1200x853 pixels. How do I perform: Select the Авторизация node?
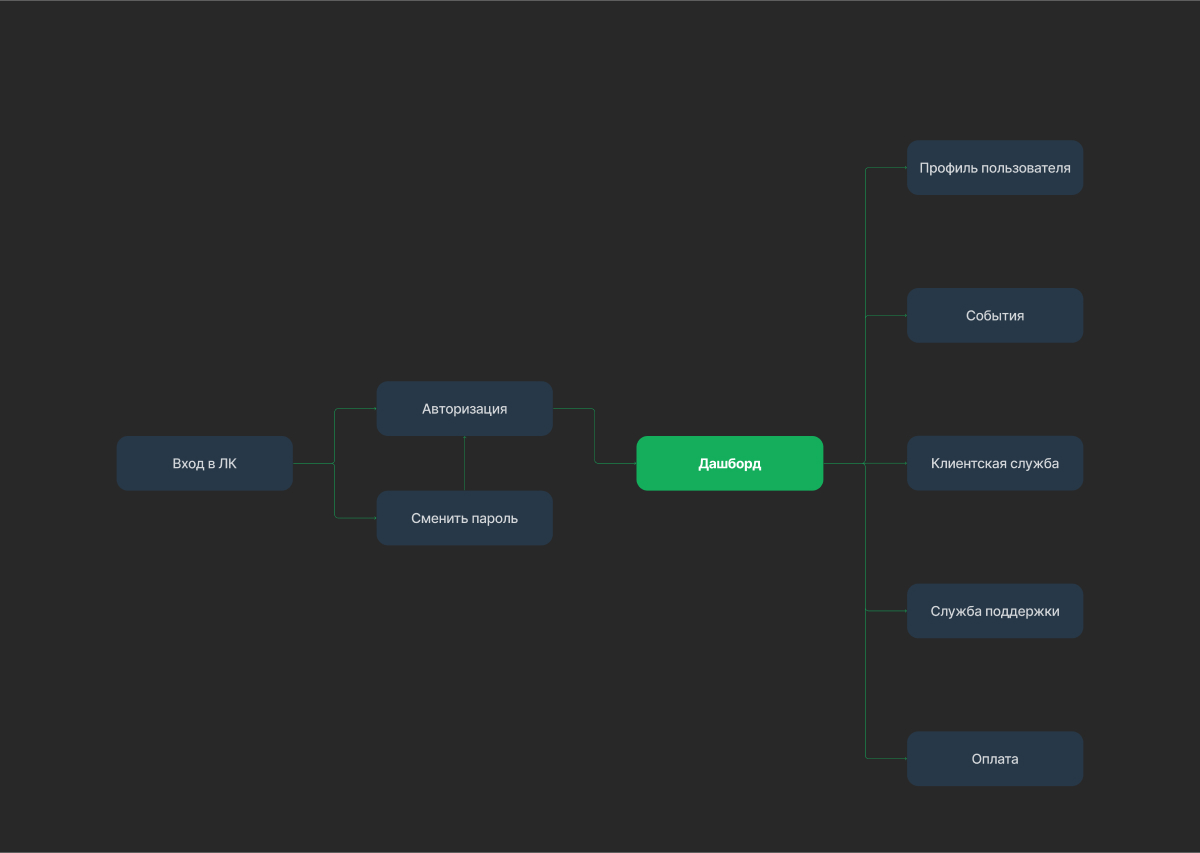465,408
